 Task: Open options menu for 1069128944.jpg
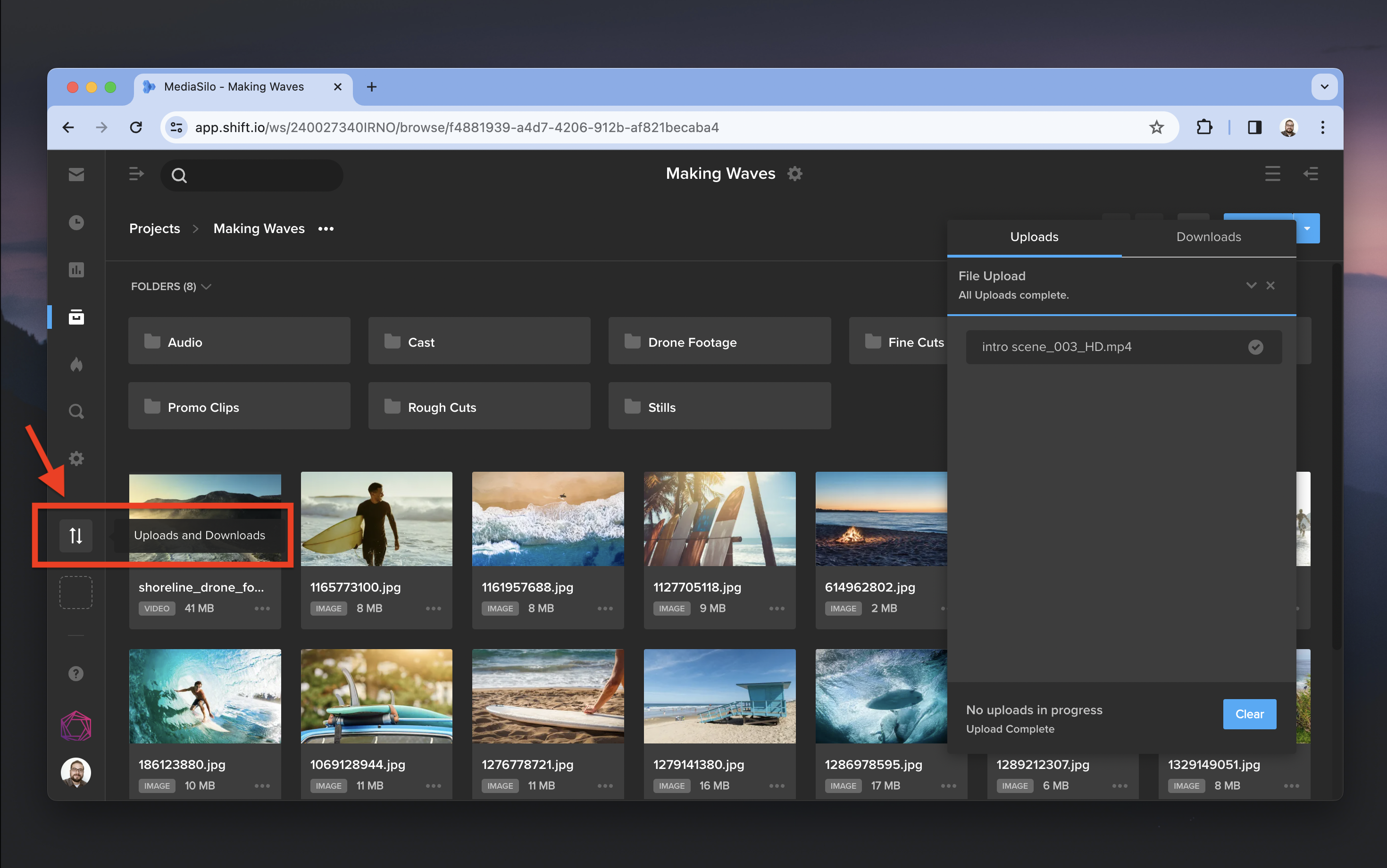434,786
